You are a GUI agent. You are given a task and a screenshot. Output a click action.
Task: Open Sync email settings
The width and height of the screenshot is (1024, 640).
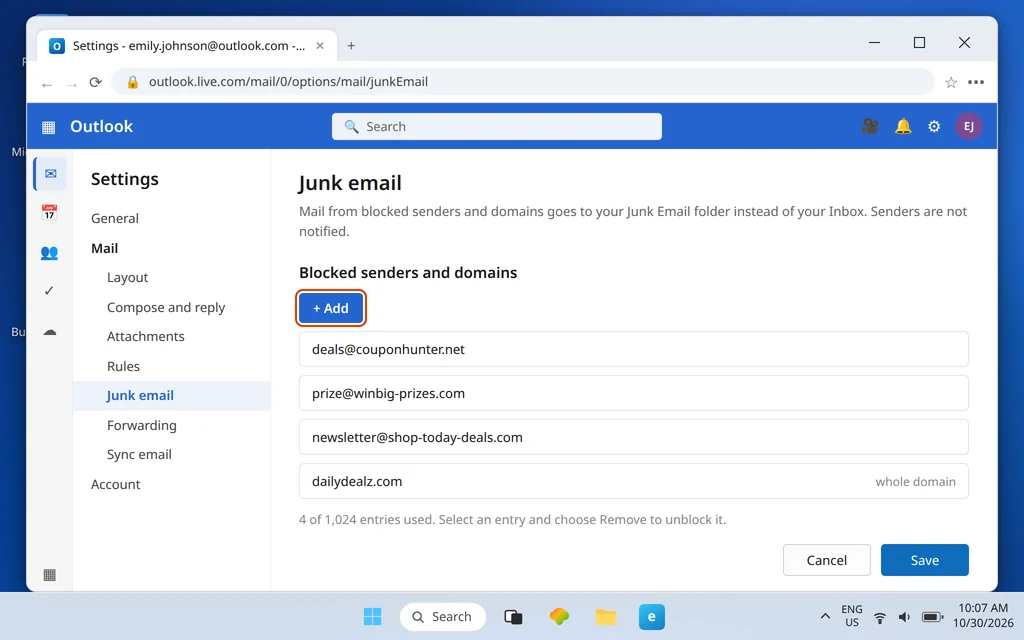(139, 455)
